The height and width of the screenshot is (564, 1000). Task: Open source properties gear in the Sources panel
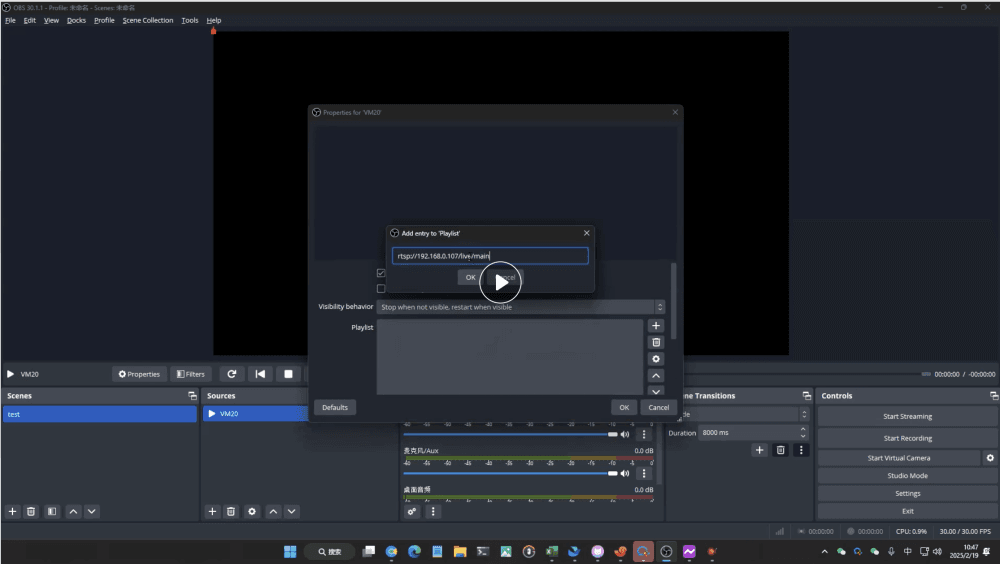252,511
